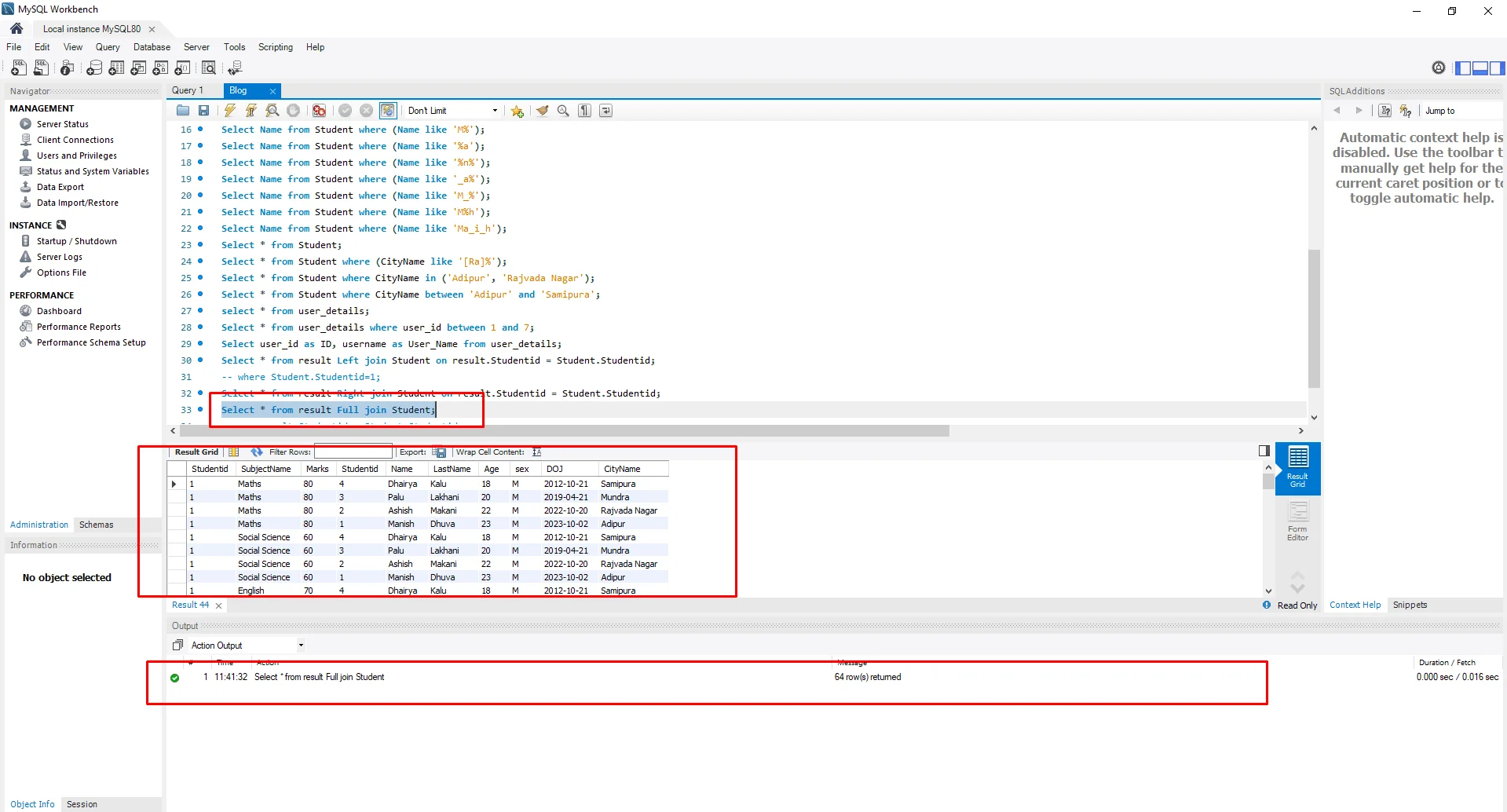Open the new SQL tab icon
The height and width of the screenshot is (812, 1507).
point(19,68)
